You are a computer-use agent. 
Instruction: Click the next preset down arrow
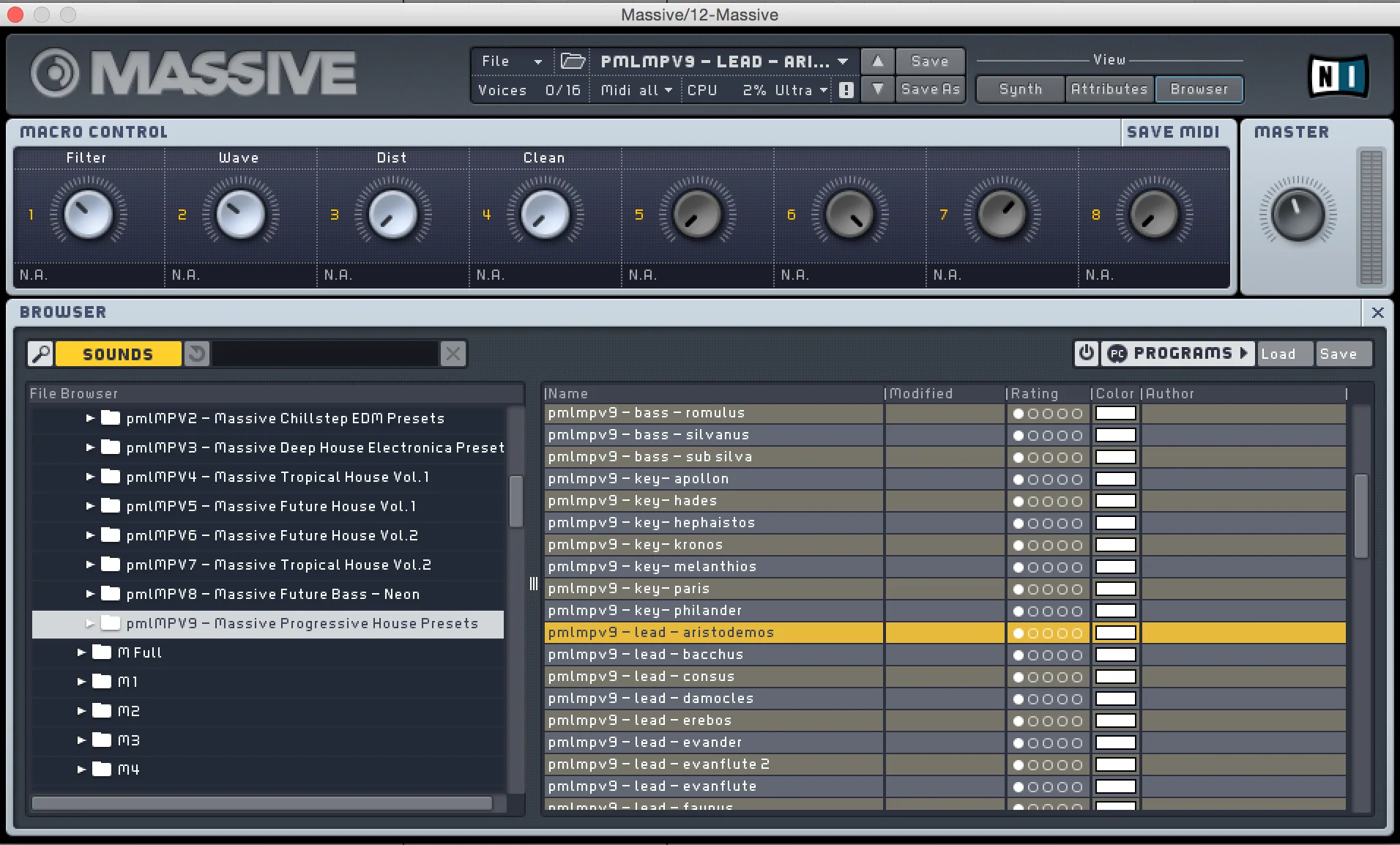coord(877,89)
